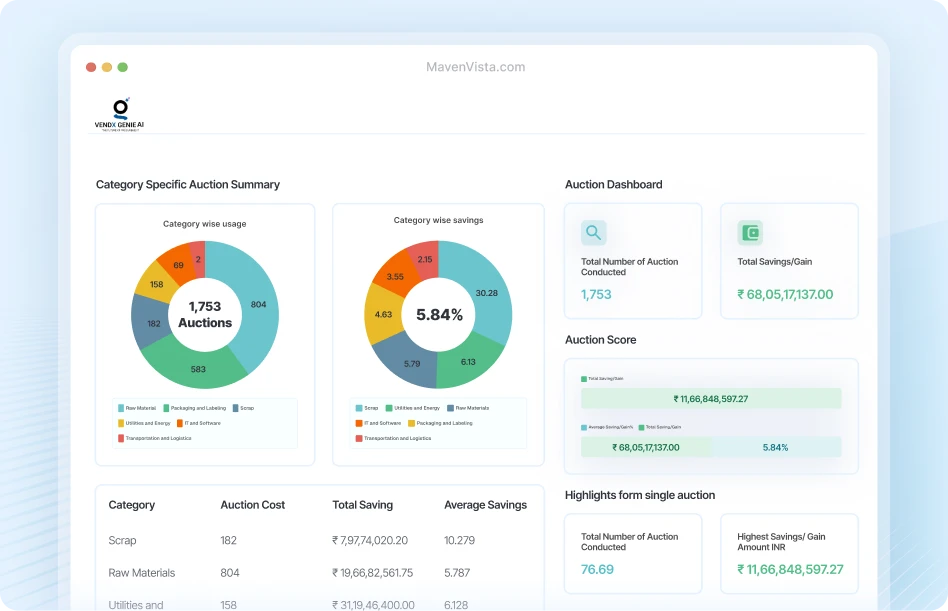Click the ₹31,19,46,400.00 total saving cell

(x=374, y=605)
